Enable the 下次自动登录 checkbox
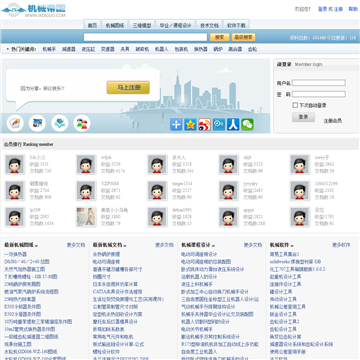Viewport: 360px width, 360px height. [x=295, y=105]
